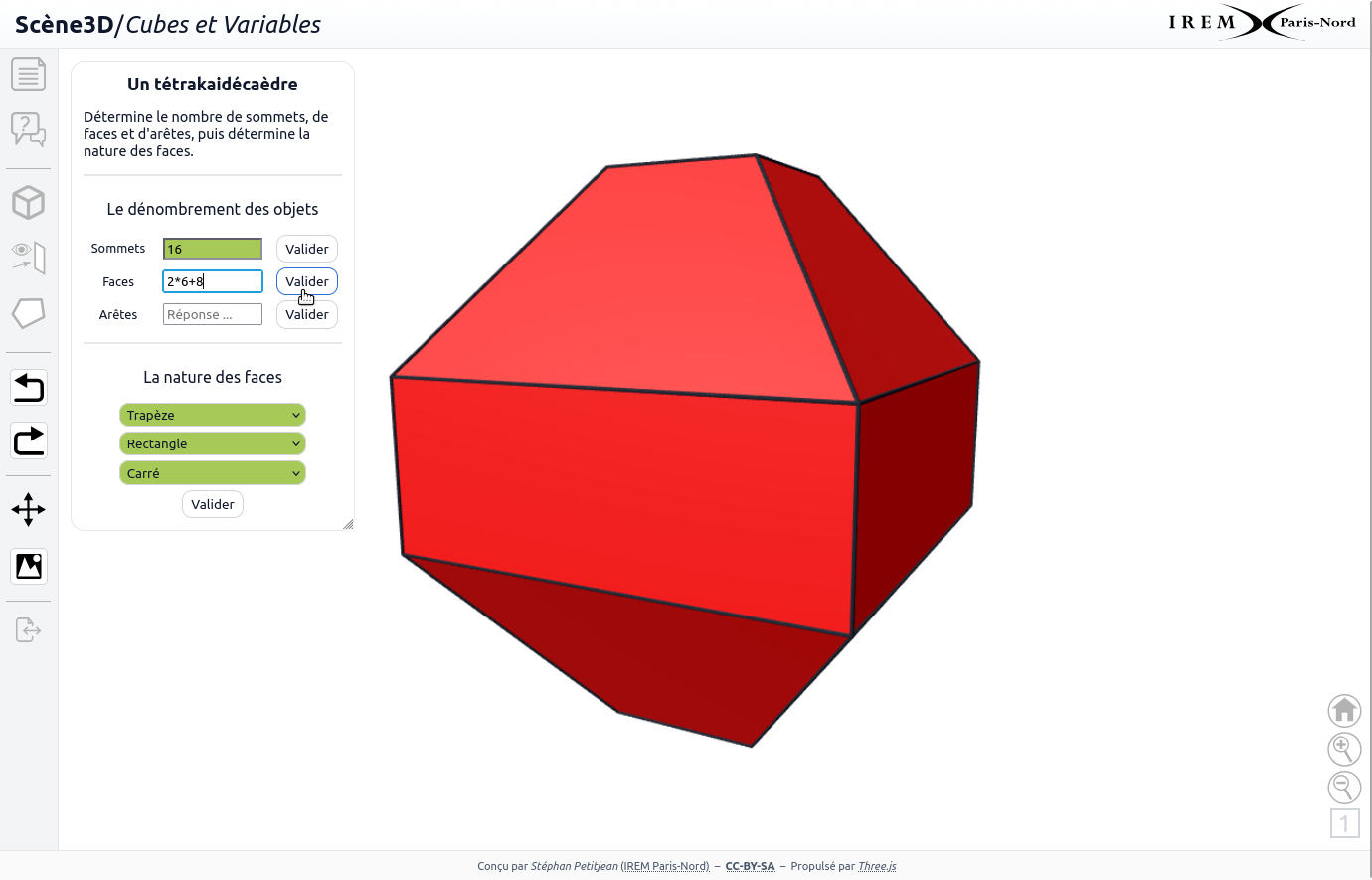Image resolution: width=1372 pixels, height=880 pixels.
Task: Click the polygon face shape icon
Action: coord(28,313)
